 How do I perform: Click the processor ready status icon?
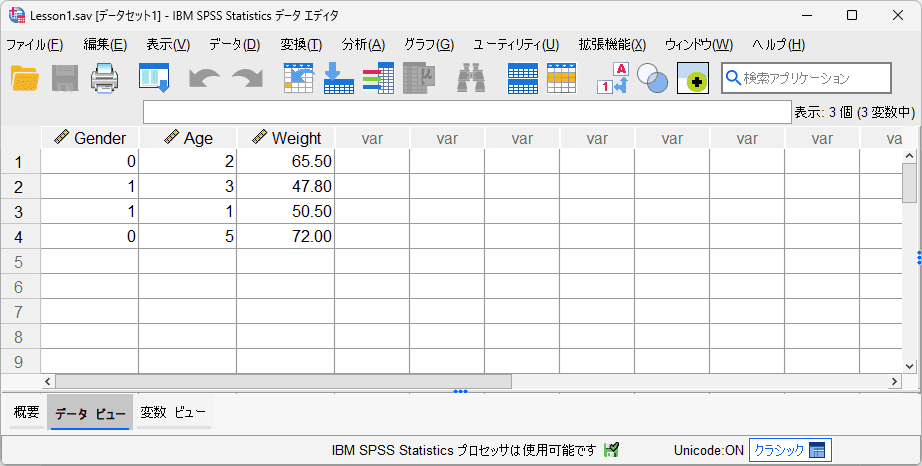click(612, 450)
